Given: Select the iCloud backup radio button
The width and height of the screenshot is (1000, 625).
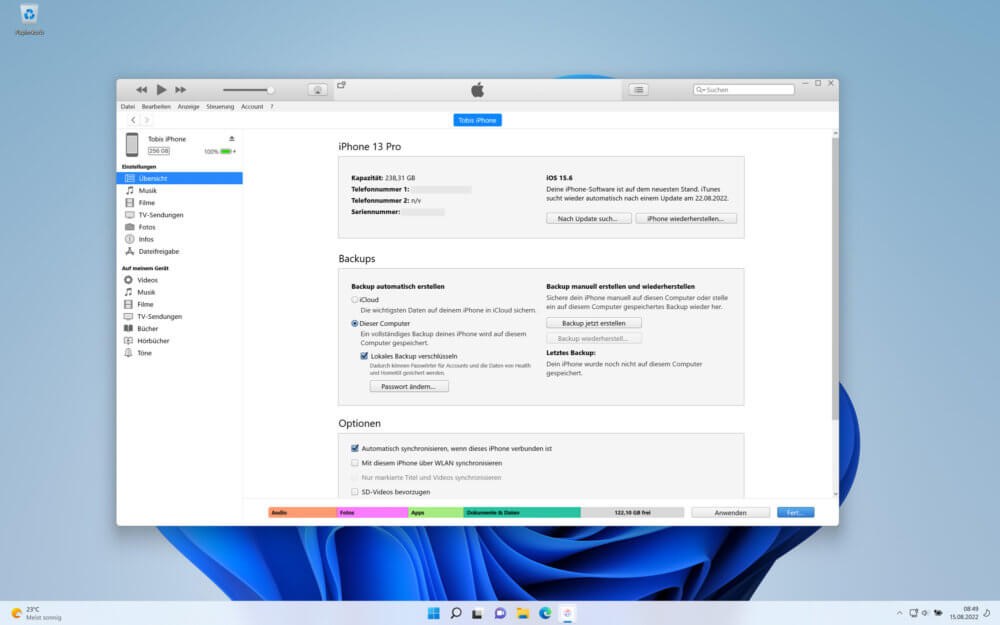Looking at the screenshot, I should [355, 299].
